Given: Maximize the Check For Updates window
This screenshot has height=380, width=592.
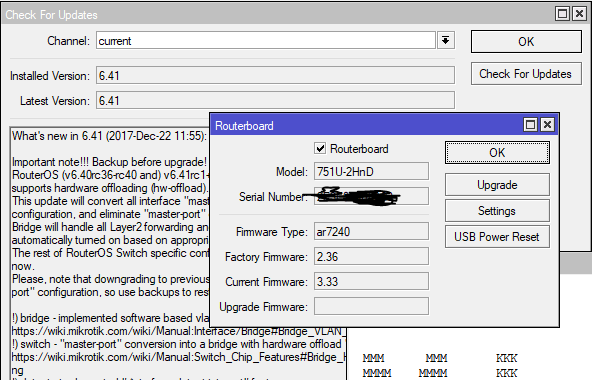Looking at the screenshot, I should 563,14.
